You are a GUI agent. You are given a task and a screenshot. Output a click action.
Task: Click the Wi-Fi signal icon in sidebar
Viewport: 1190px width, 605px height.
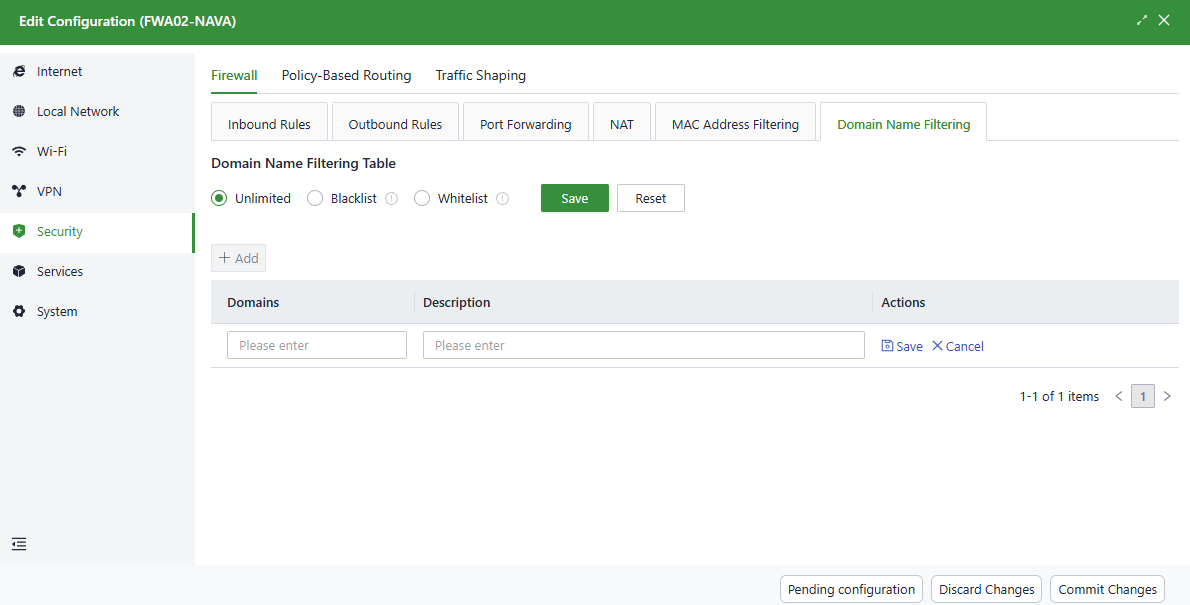[19, 152]
